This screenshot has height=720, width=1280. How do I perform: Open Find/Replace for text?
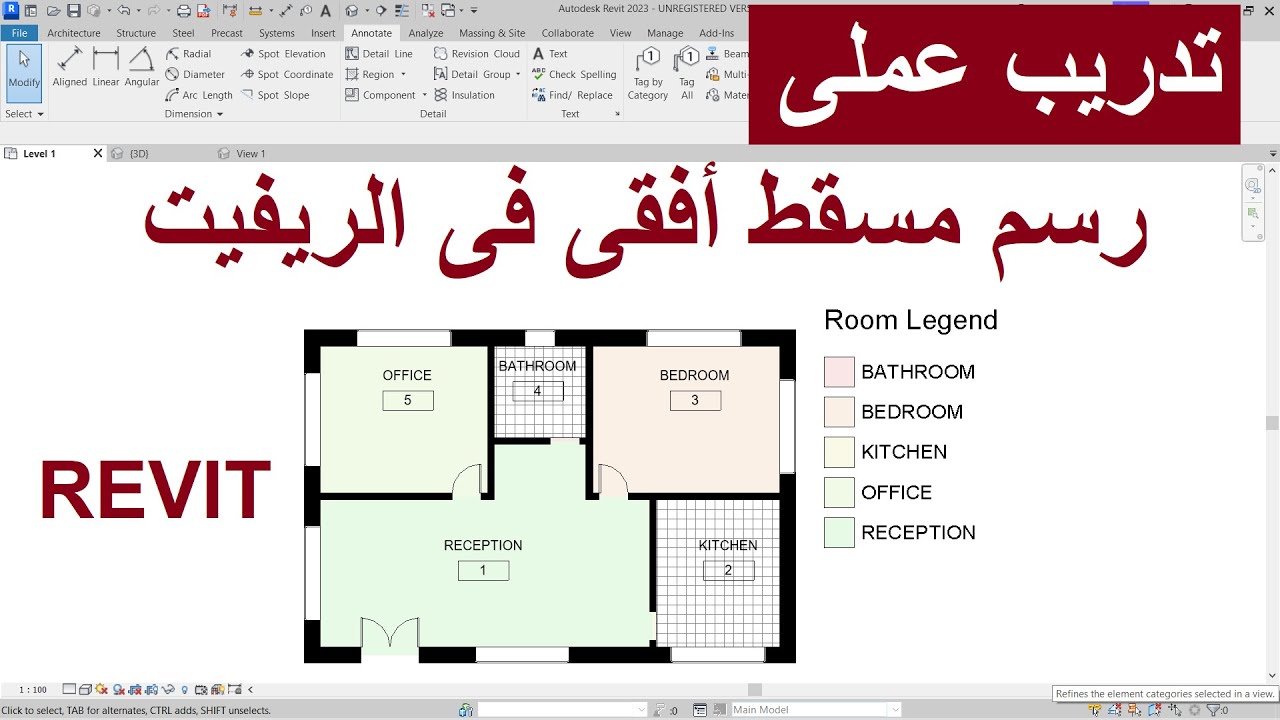[x=572, y=95]
